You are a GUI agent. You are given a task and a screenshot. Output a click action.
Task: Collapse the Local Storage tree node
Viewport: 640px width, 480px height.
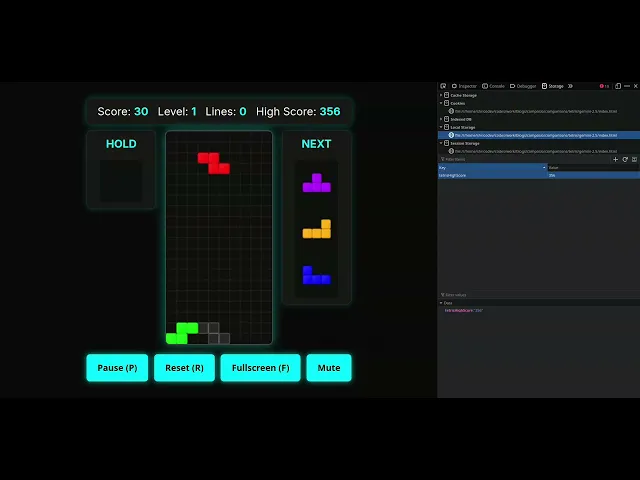441,127
